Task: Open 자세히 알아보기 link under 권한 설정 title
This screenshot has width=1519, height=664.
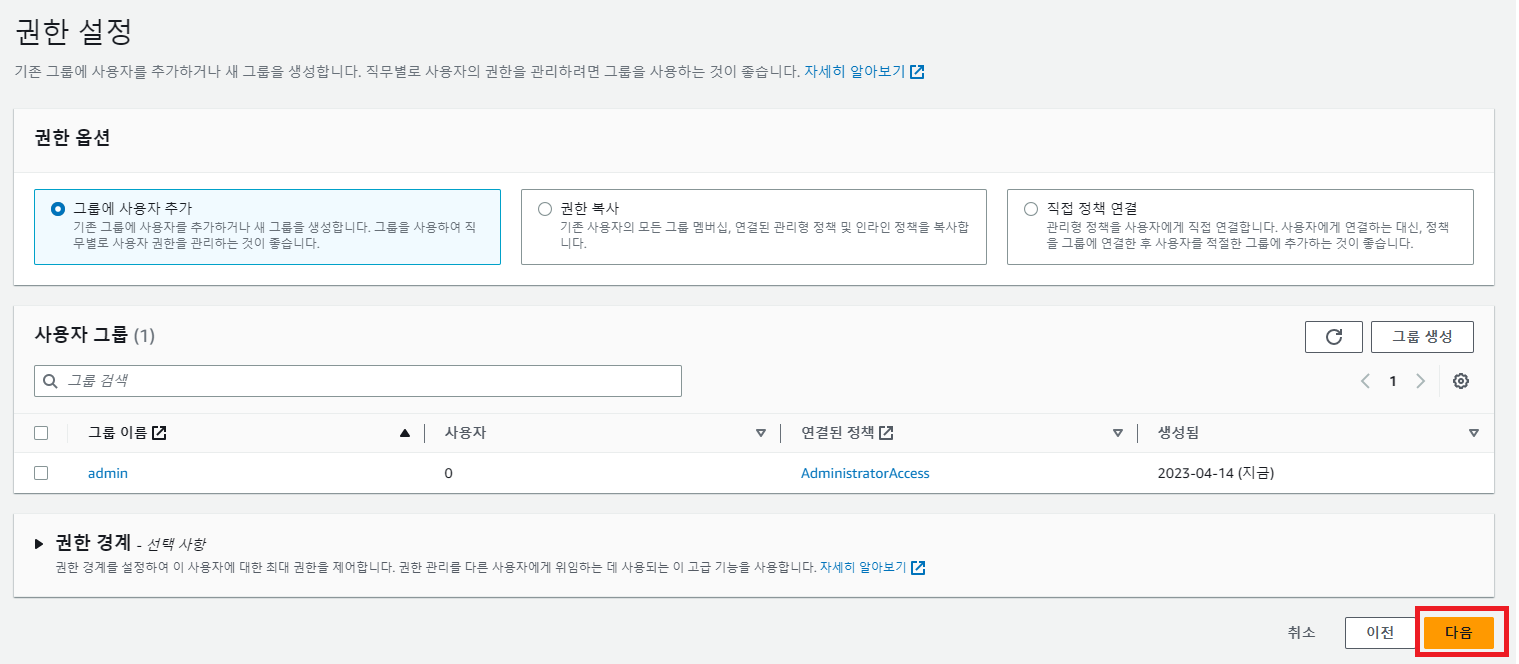Action: click(864, 72)
